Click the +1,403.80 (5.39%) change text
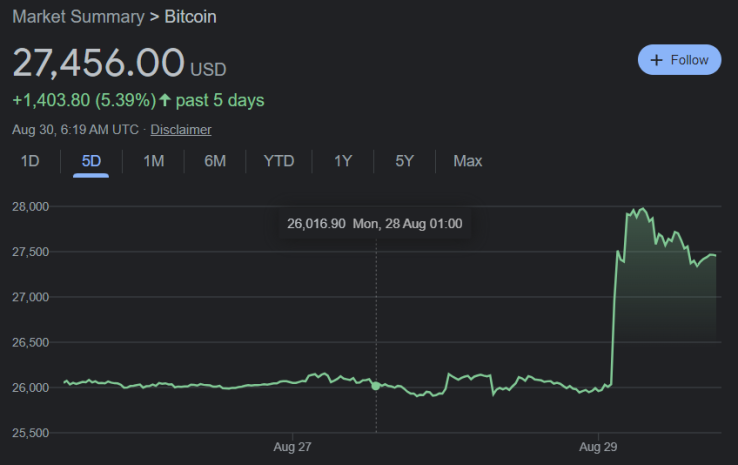738x465 pixels. [x=84, y=100]
